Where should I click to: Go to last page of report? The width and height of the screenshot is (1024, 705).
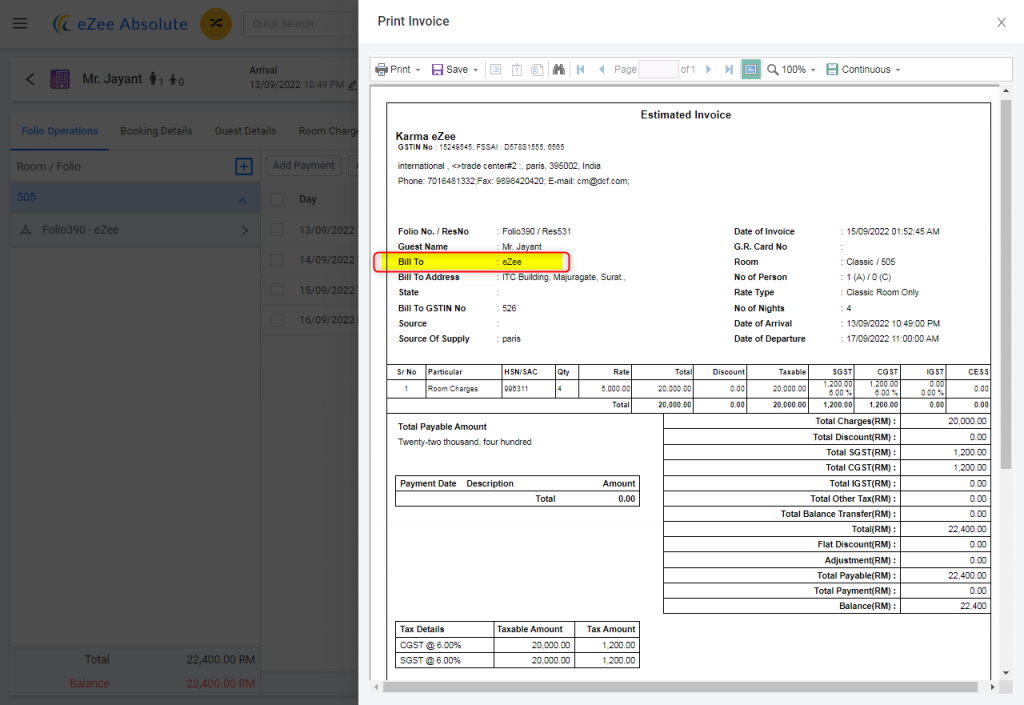click(x=729, y=69)
